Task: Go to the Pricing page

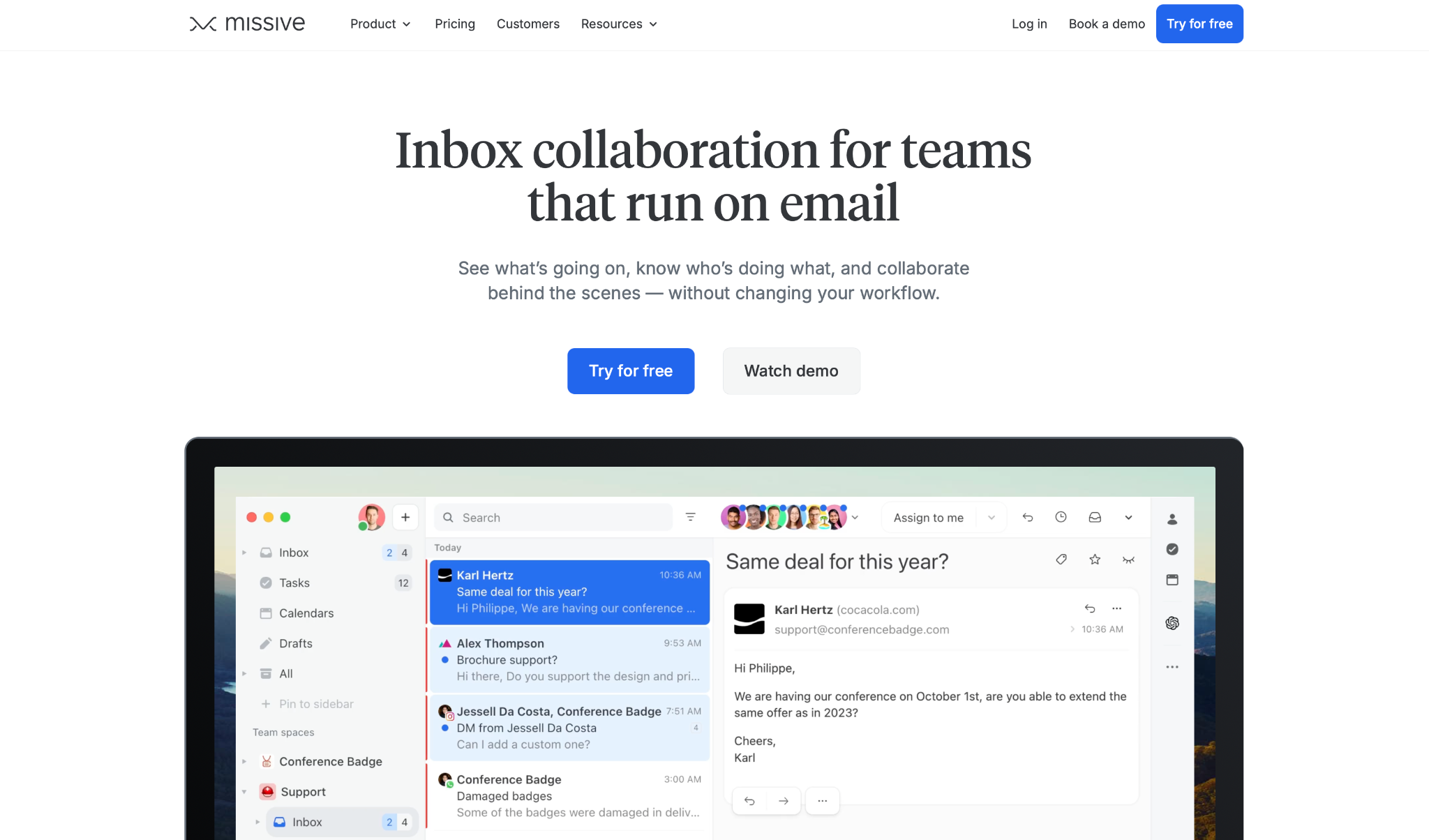Action: (x=455, y=24)
